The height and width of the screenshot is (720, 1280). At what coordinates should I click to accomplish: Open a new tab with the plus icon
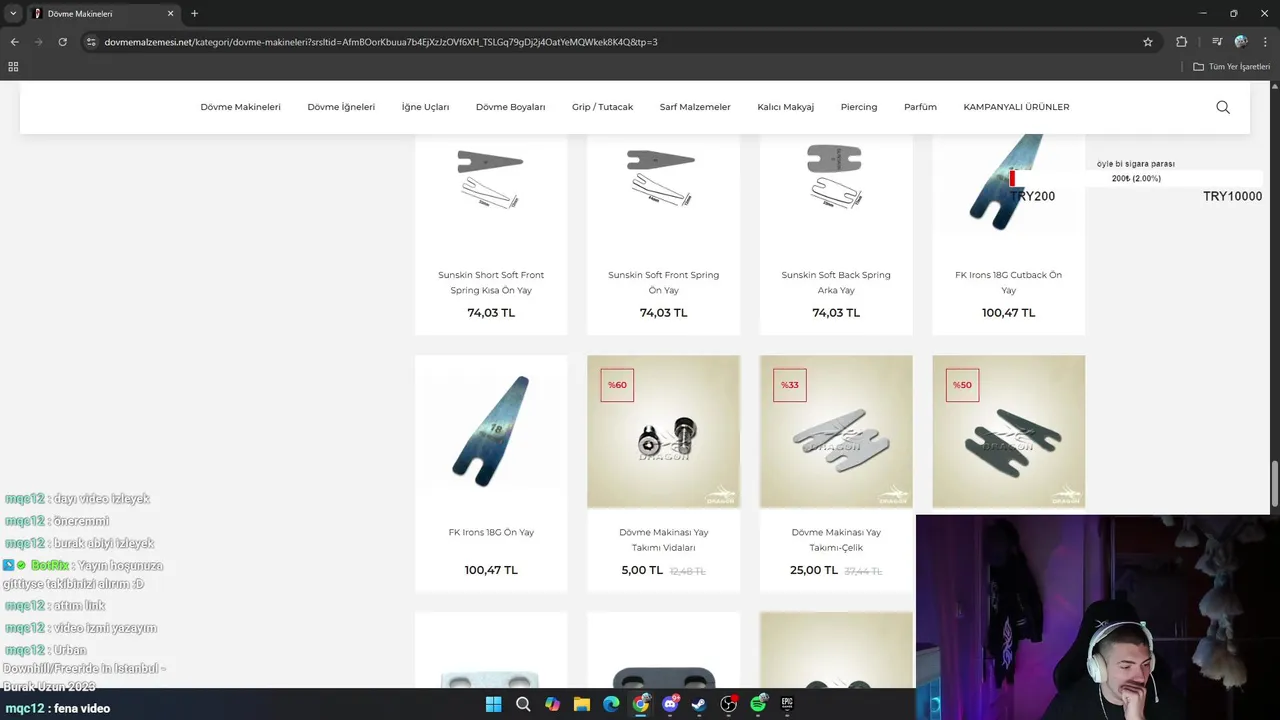point(194,14)
